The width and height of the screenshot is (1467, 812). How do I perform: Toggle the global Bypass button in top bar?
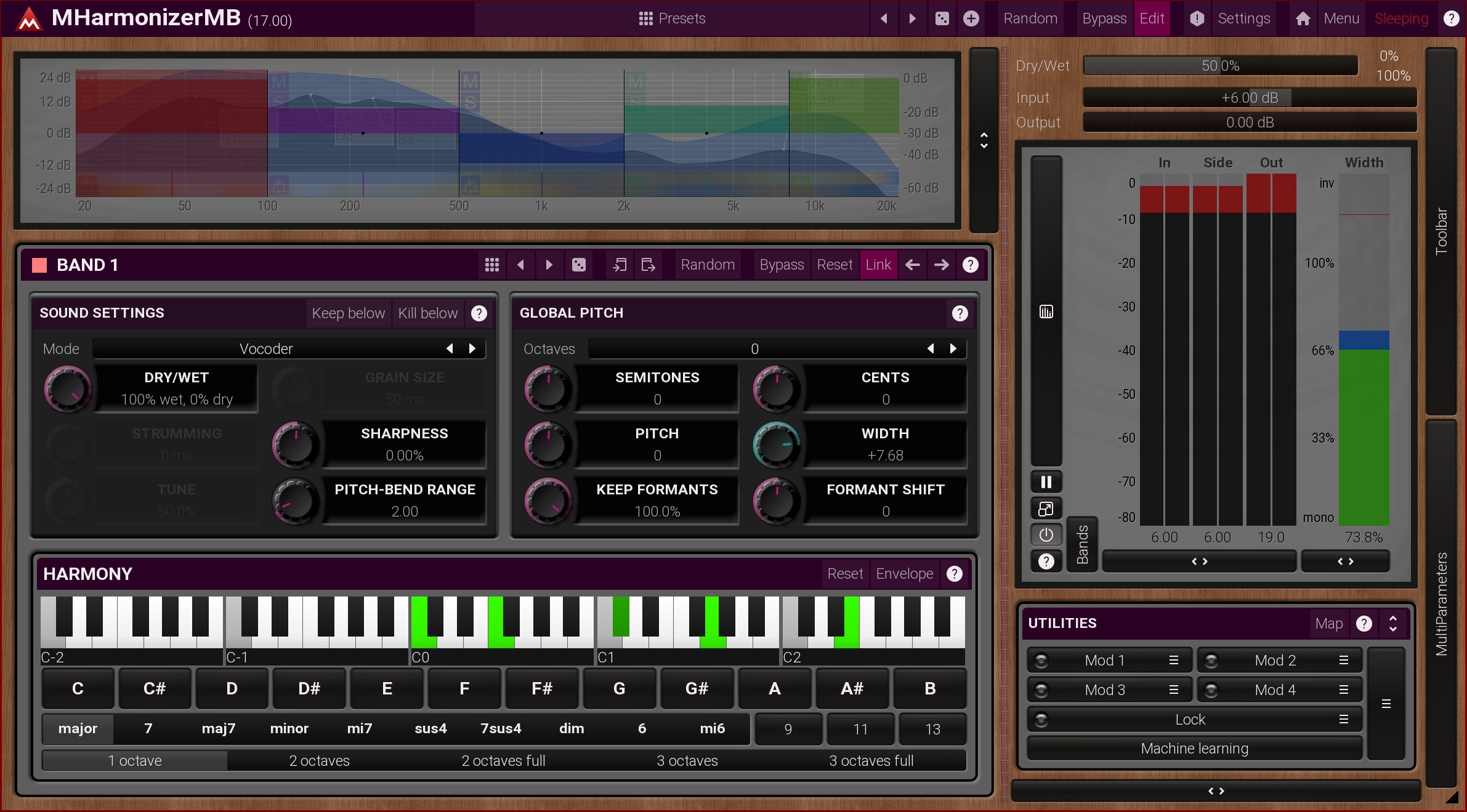pyautogui.click(x=1104, y=18)
